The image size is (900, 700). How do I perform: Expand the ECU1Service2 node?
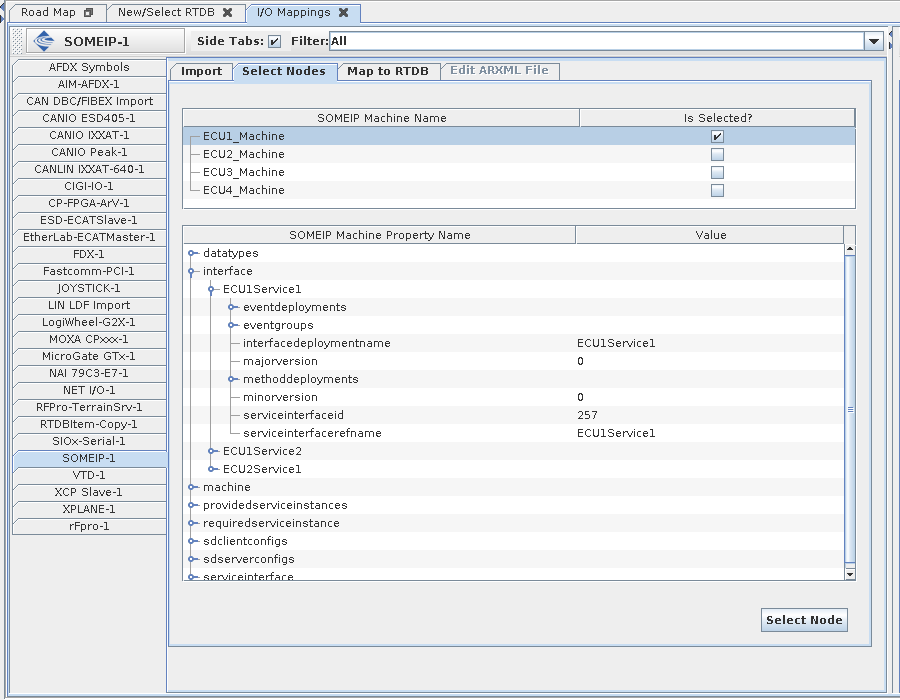point(212,451)
